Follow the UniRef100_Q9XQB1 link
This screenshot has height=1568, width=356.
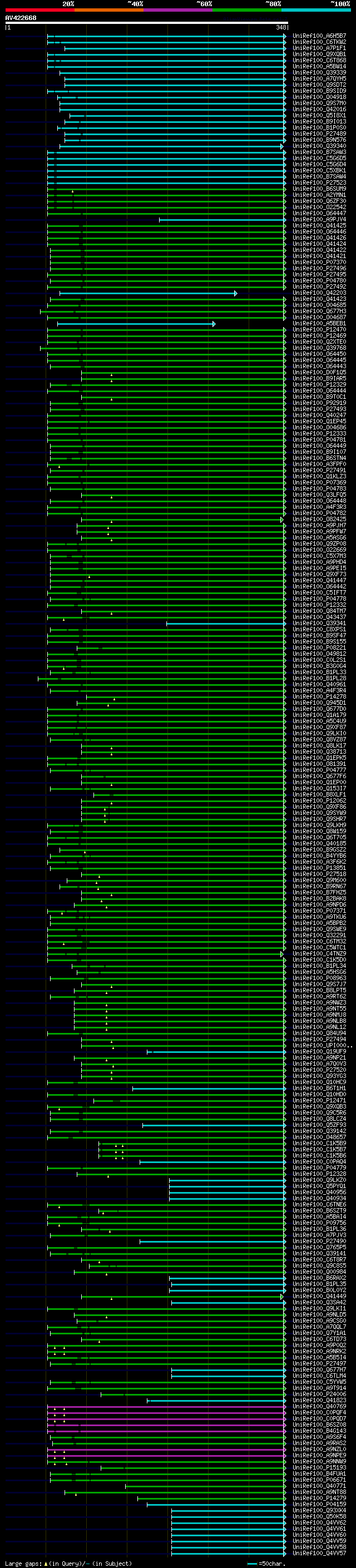(319, 54)
